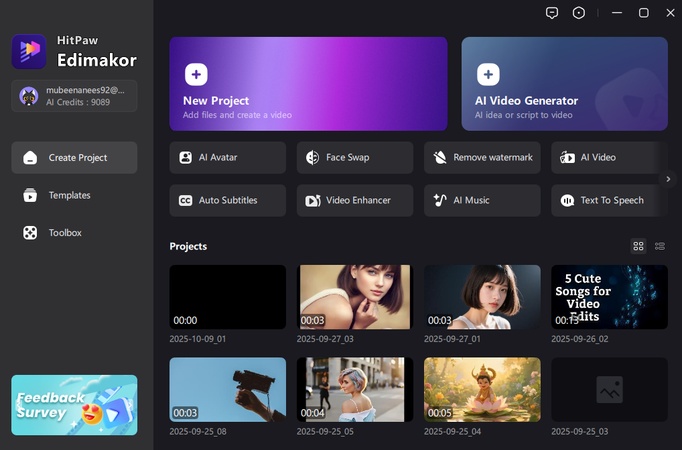This screenshot has height=450, width=682.
Task: Open the Toolbox section
Action: point(65,233)
